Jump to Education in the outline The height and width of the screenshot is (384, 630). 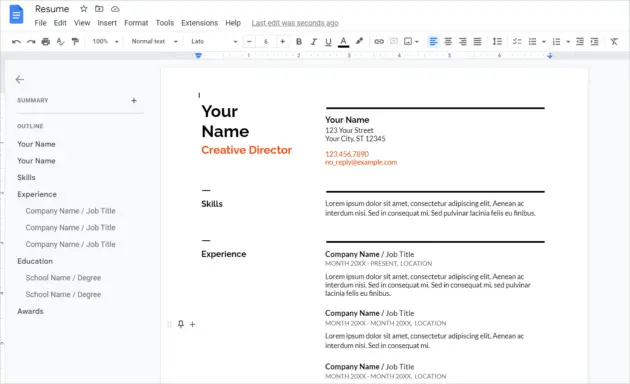(35, 261)
